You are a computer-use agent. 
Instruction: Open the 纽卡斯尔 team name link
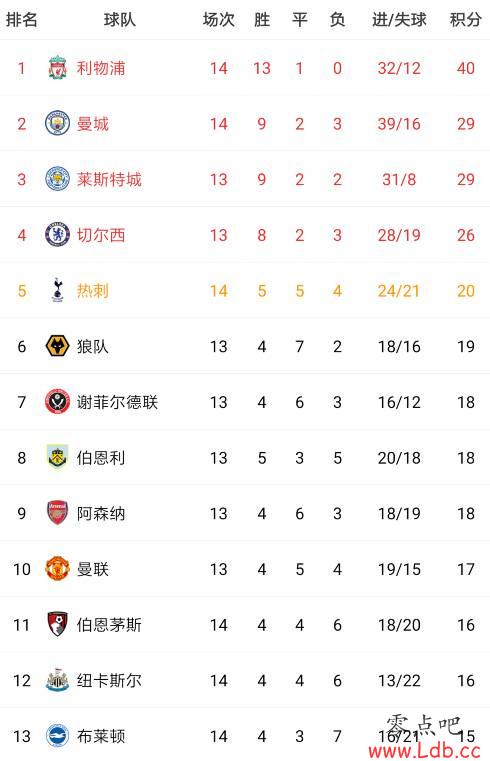(109, 680)
